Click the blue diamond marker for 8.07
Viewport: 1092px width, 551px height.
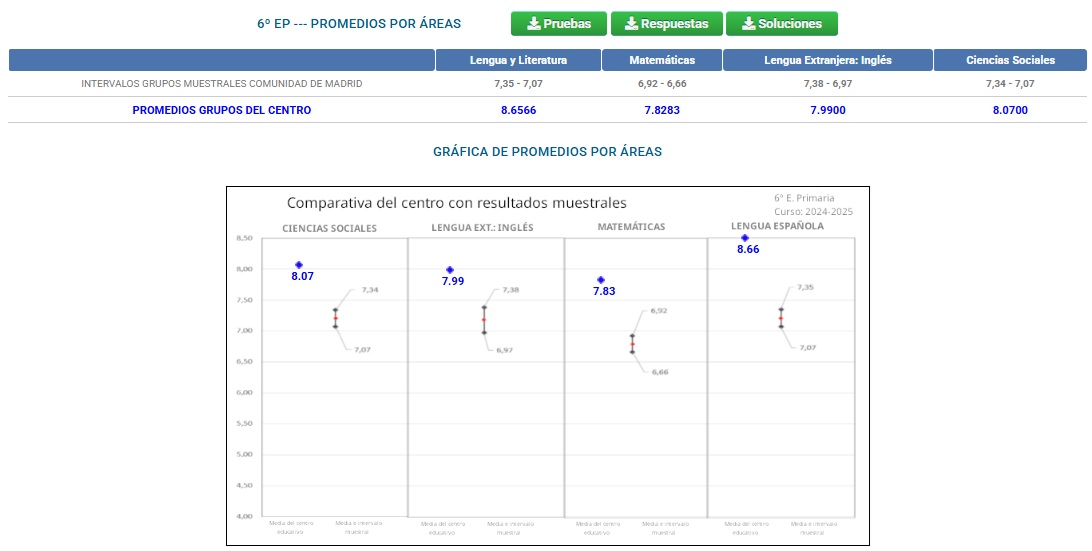coord(299,265)
